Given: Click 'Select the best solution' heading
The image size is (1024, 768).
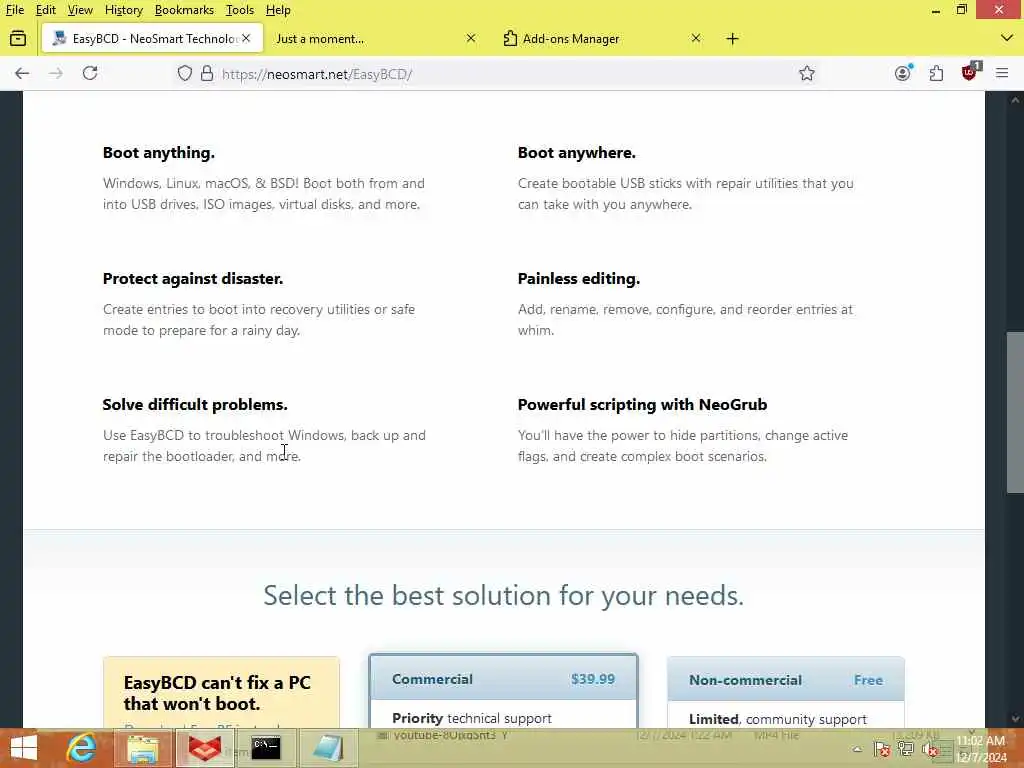Looking at the screenshot, I should coord(504,595).
